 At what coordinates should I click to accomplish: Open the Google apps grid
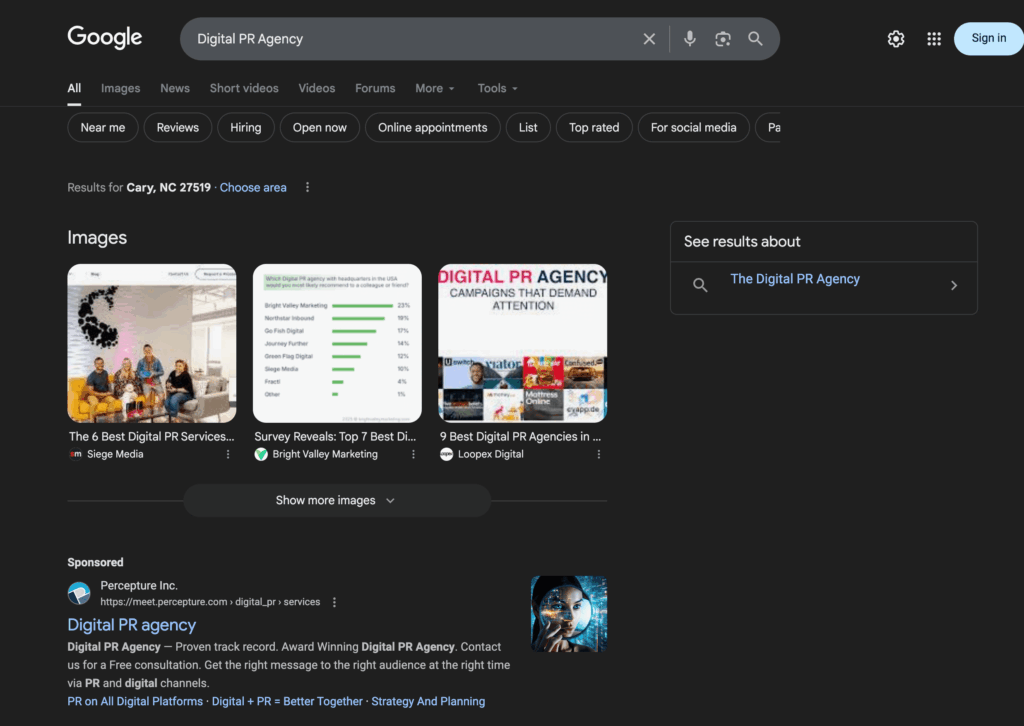click(933, 38)
